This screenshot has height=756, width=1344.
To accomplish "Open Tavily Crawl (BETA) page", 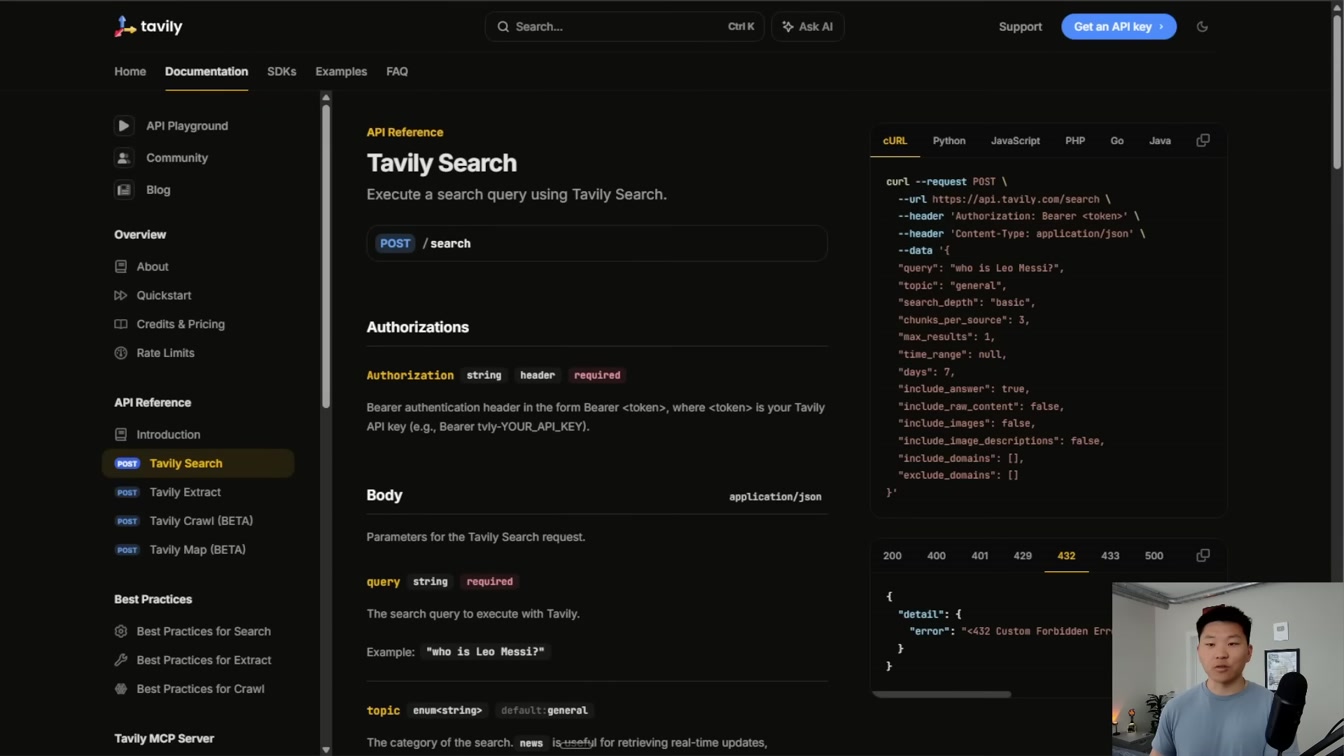I will pyautogui.click(x=201, y=521).
